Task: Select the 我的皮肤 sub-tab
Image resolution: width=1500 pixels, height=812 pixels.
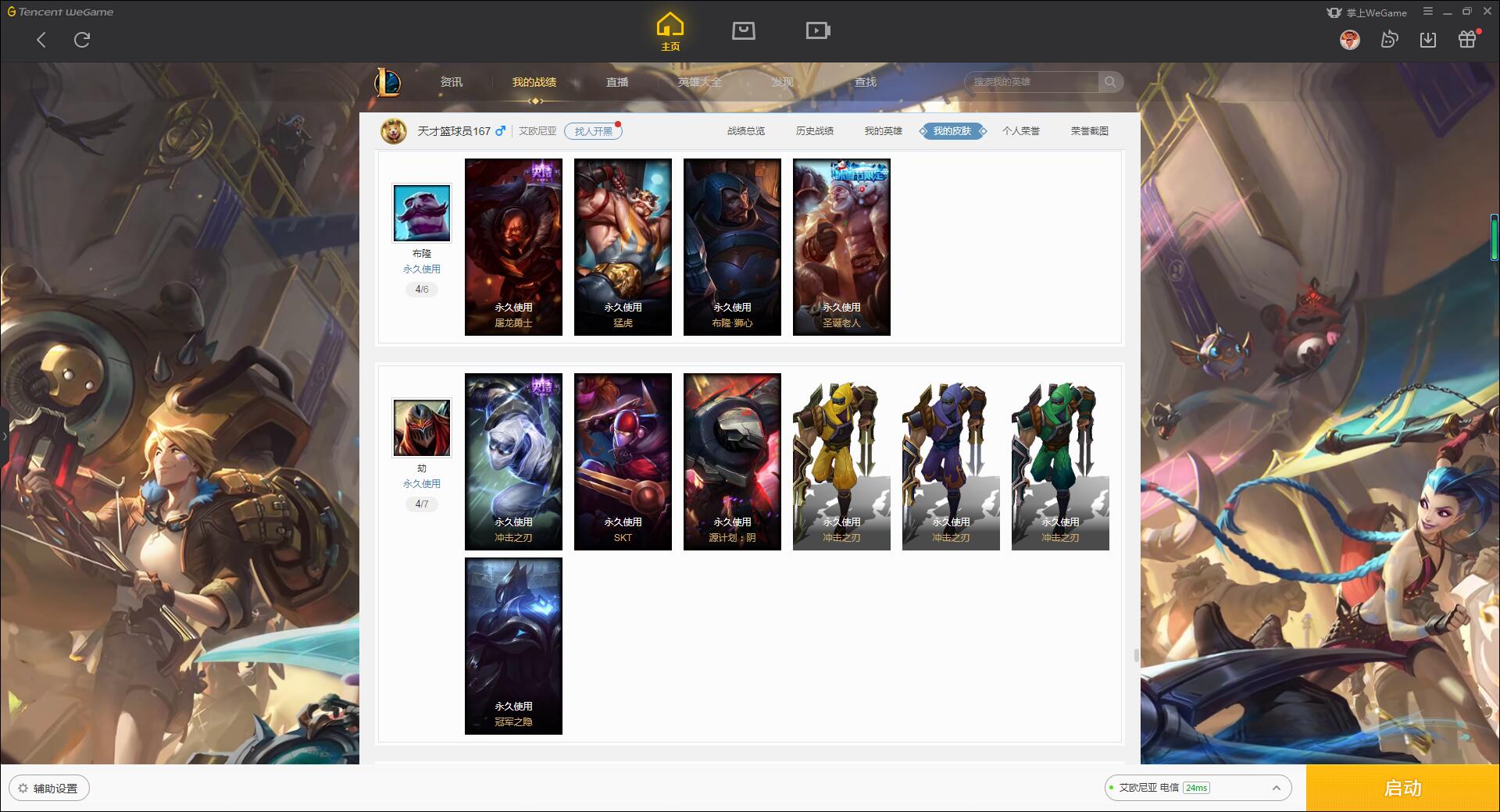Action: (x=952, y=131)
